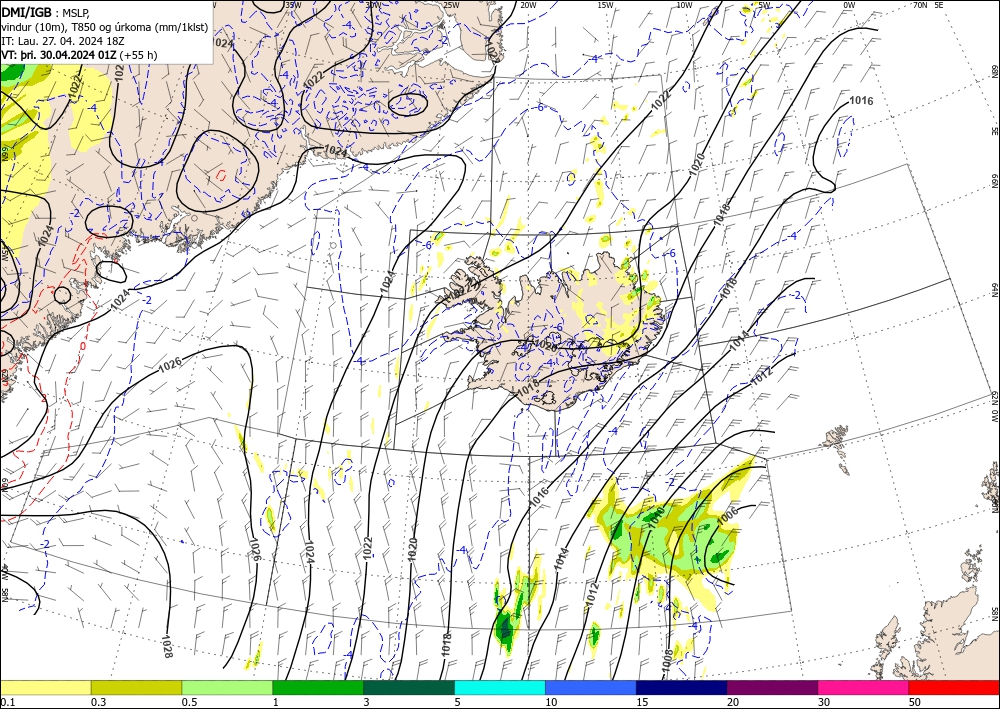Click the '1028' isobar label

pos(166,646)
